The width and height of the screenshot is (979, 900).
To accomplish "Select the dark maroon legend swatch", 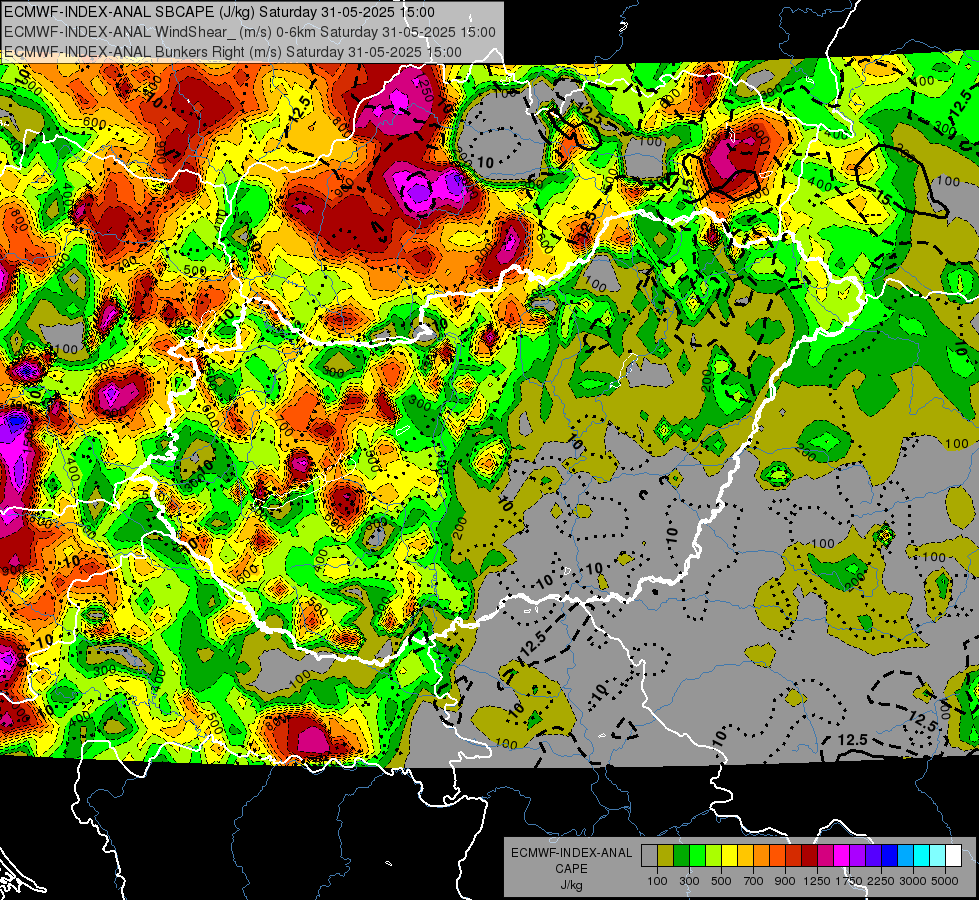I will [x=810, y=856].
